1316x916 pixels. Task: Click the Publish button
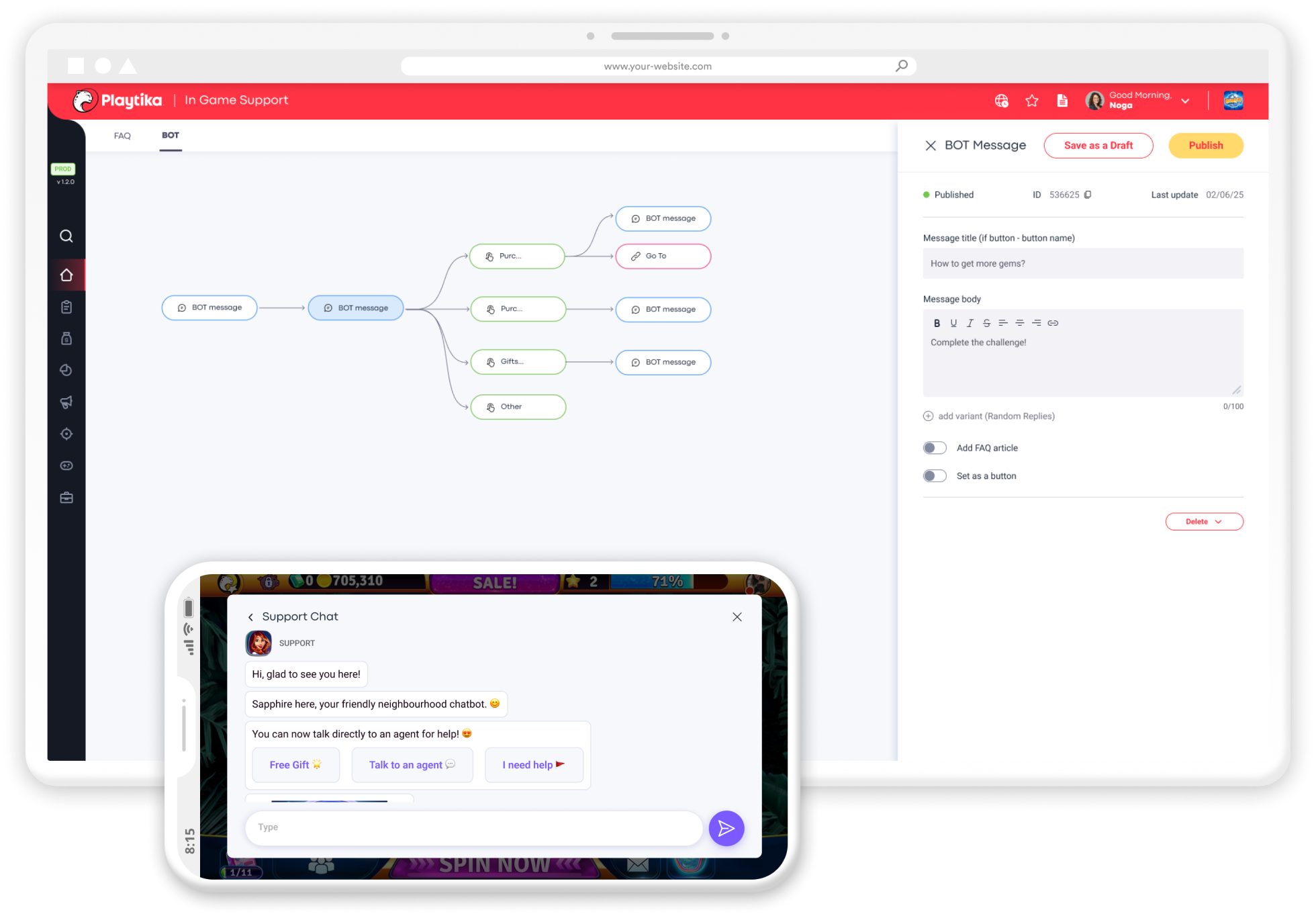[x=1206, y=146]
